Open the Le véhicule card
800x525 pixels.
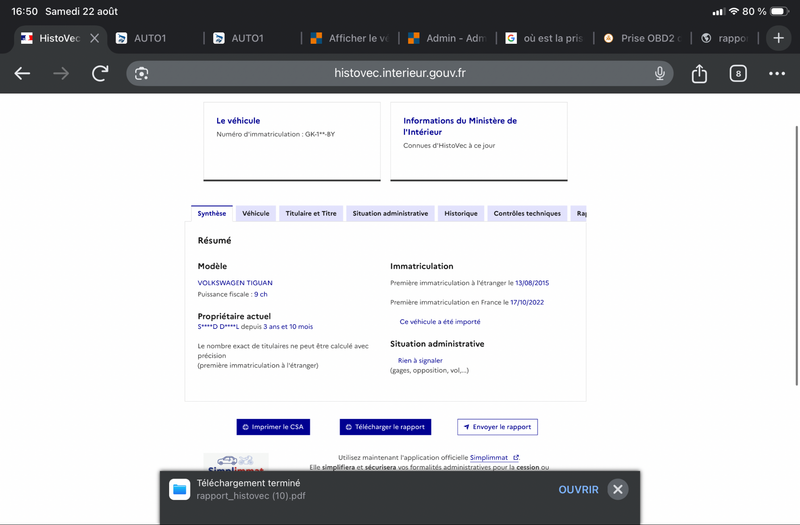[x=292, y=141]
